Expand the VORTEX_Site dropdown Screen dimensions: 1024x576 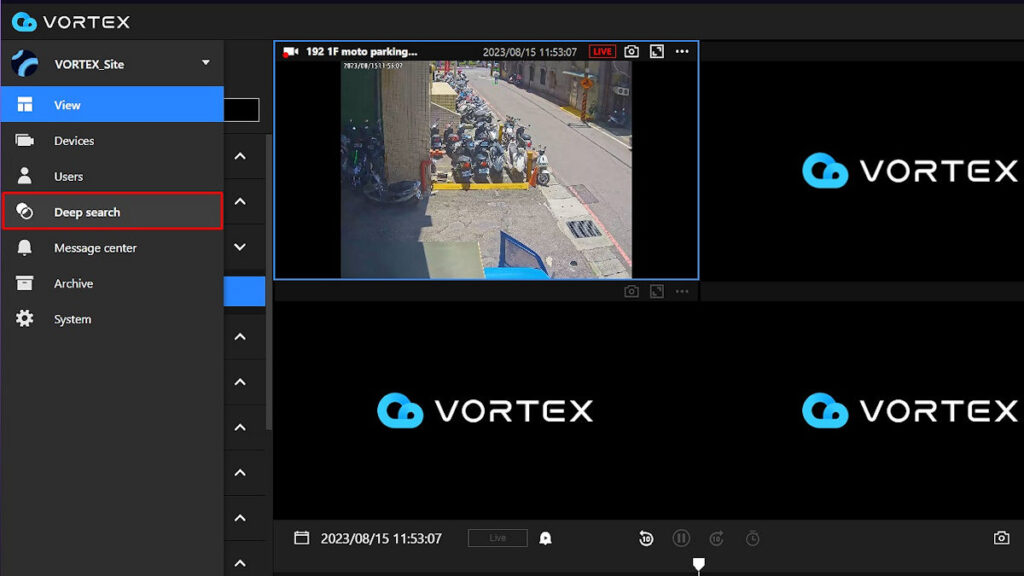(x=207, y=63)
